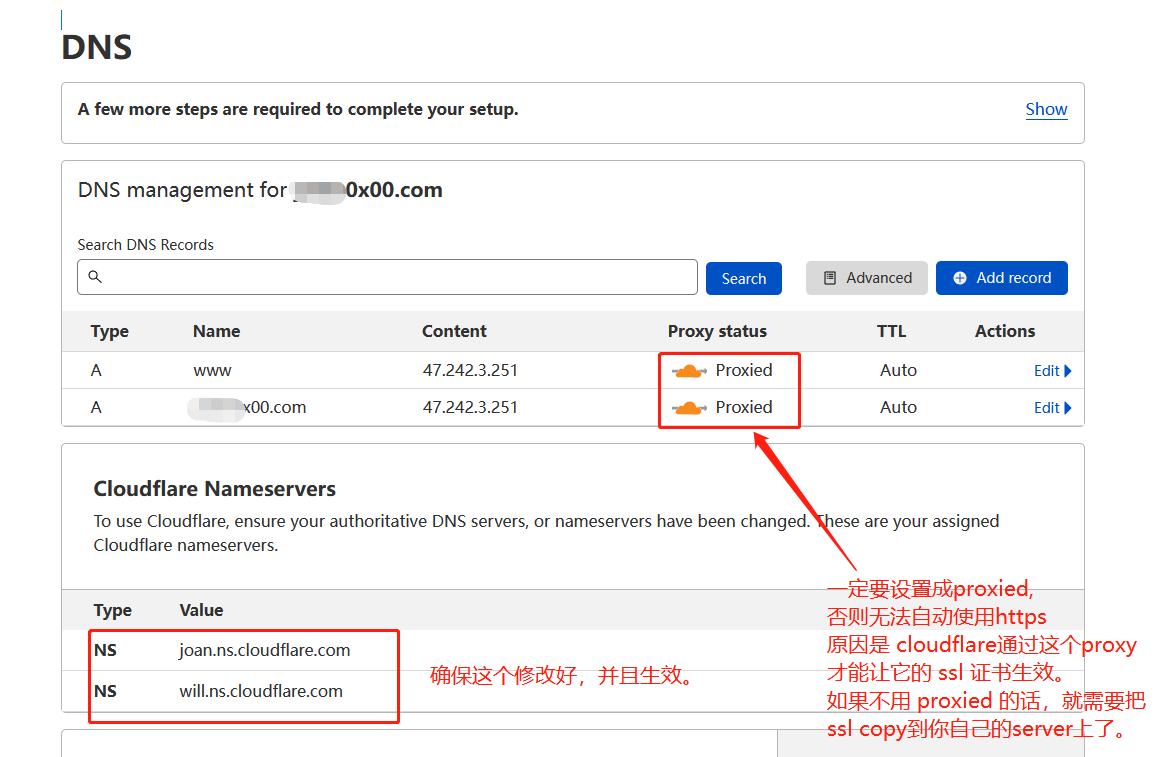Click the Type column header in the records table

tap(109, 331)
